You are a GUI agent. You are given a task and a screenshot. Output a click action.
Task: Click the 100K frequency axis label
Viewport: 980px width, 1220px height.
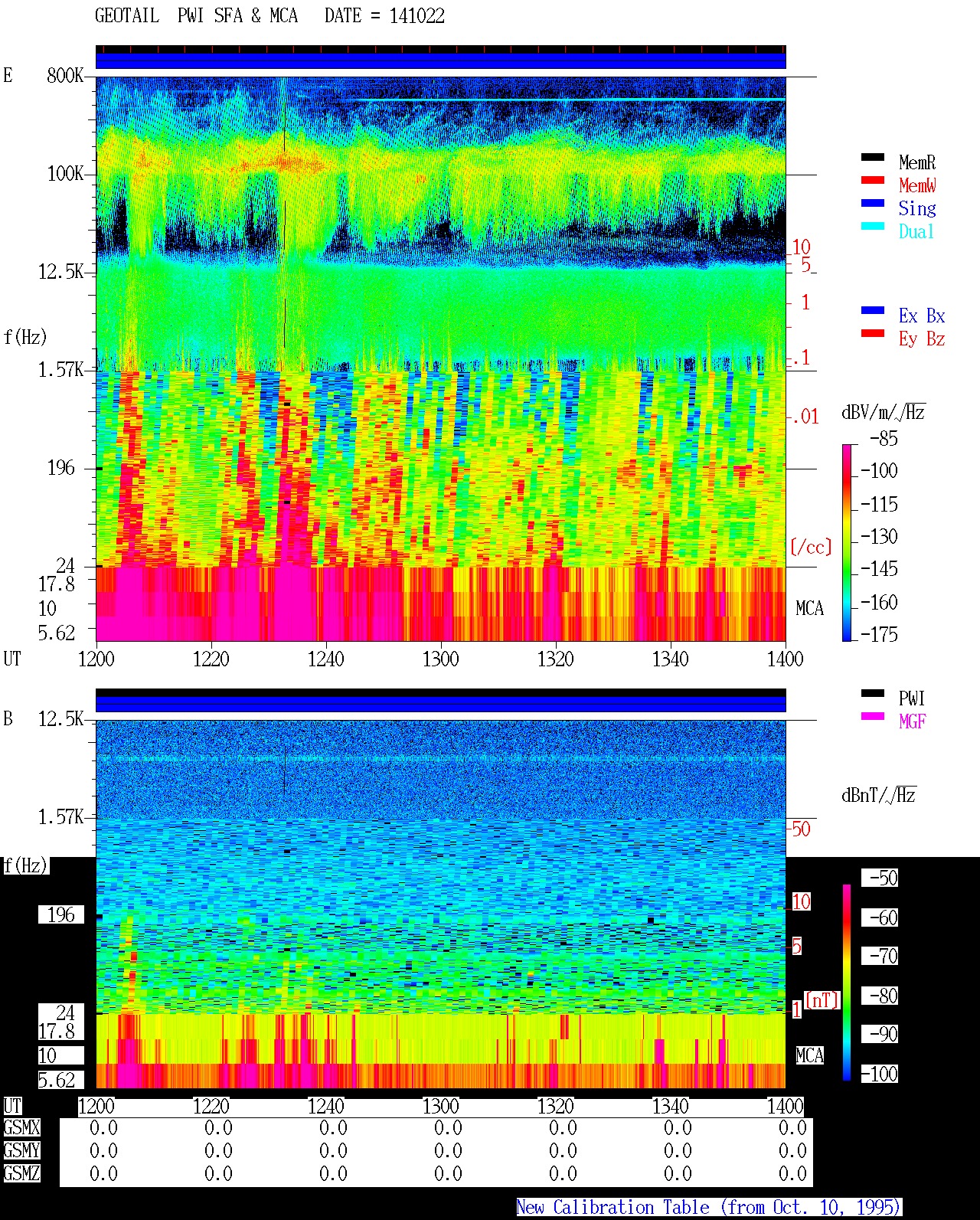65,174
